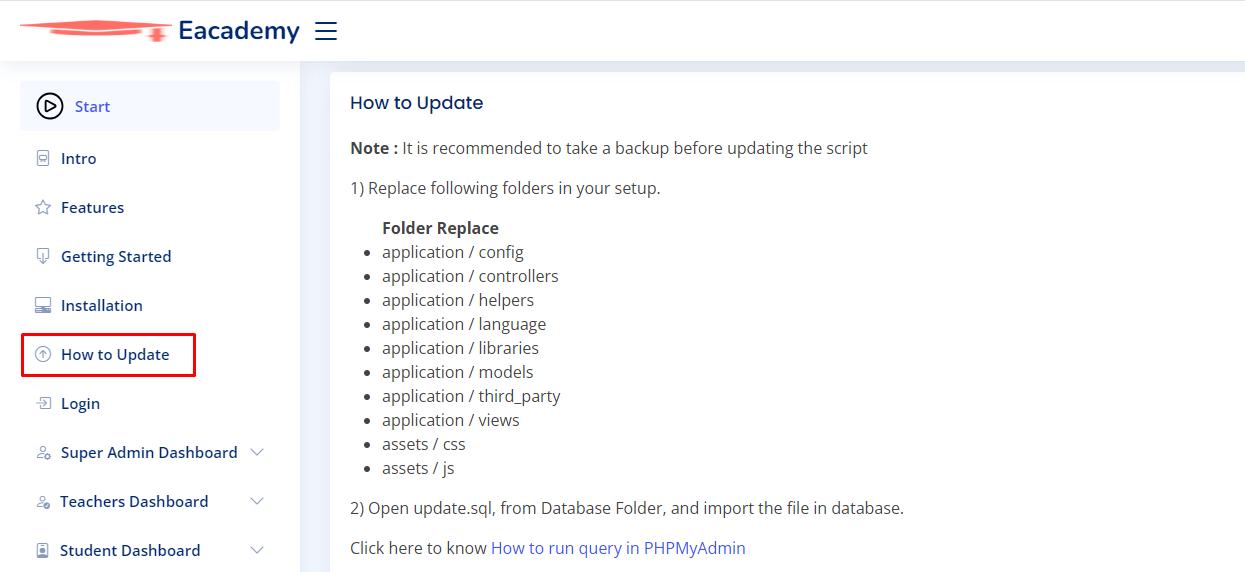The width and height of the screenshot is (1245, 572).
Task: Open the Features menu item
Action: point(150,207)
